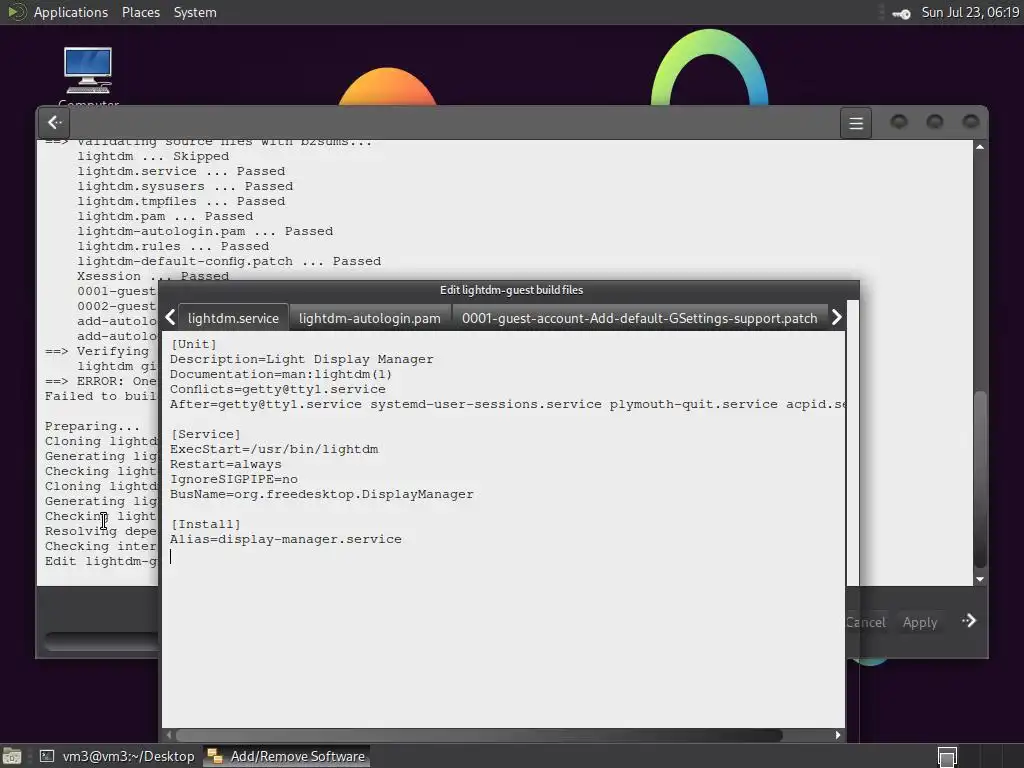The image size is (1024, 768).
Task: Click the editor horizontal scrollbar thumb
Action: tap(479, 735)
